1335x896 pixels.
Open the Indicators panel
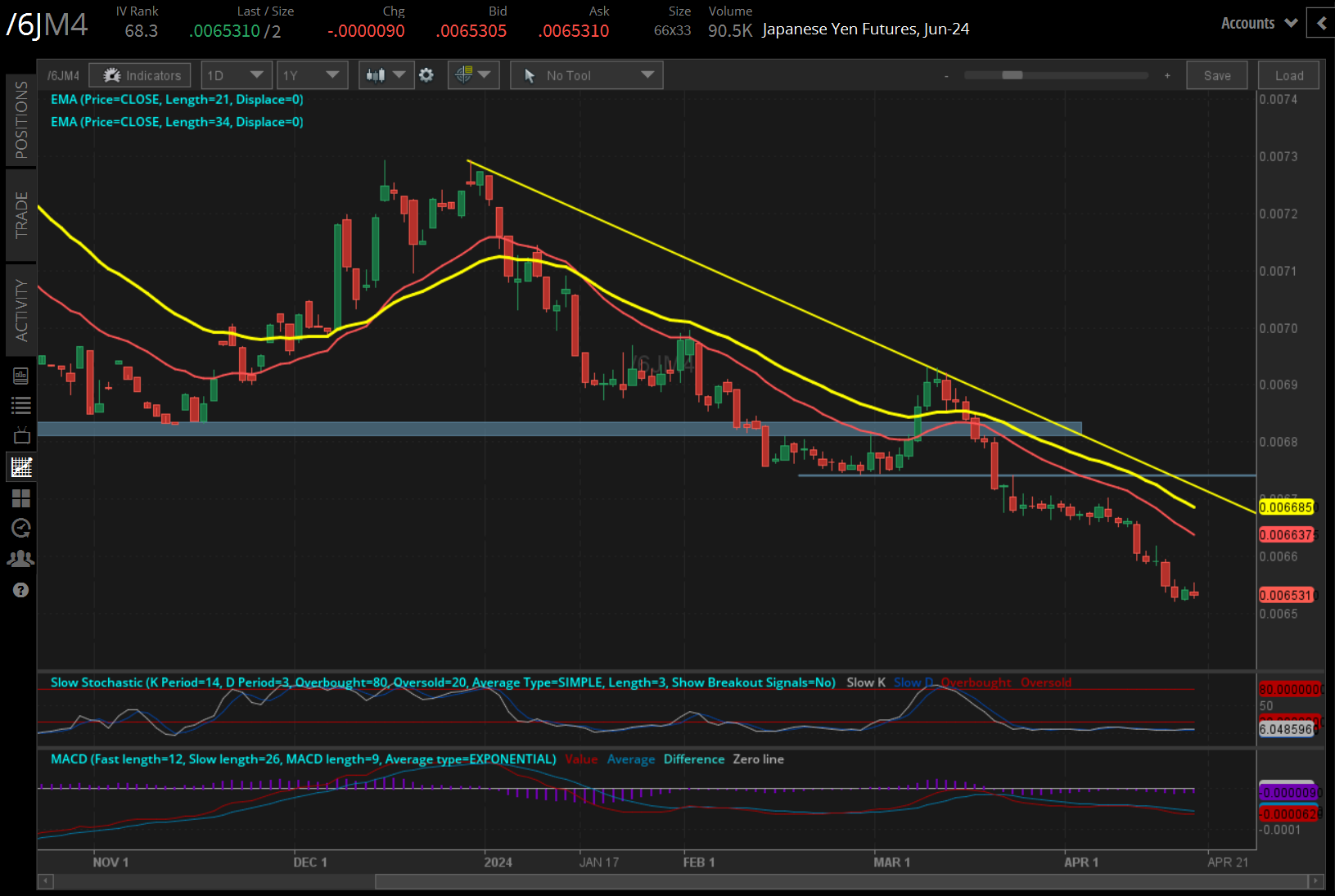coord(140,75)
